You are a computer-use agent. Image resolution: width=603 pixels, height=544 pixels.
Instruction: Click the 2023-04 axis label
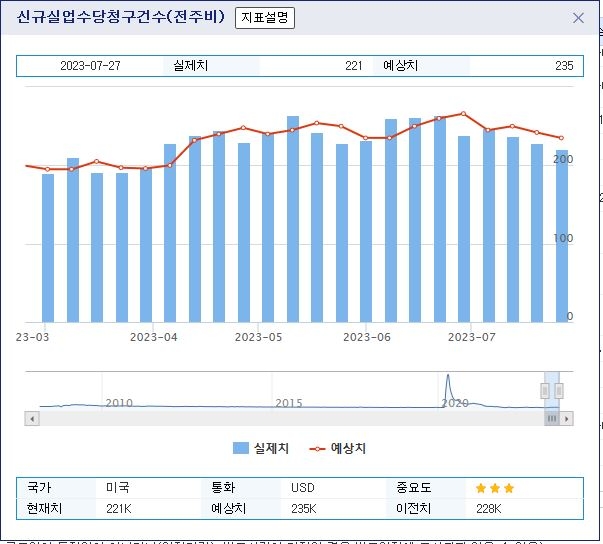tap(153, 337)
